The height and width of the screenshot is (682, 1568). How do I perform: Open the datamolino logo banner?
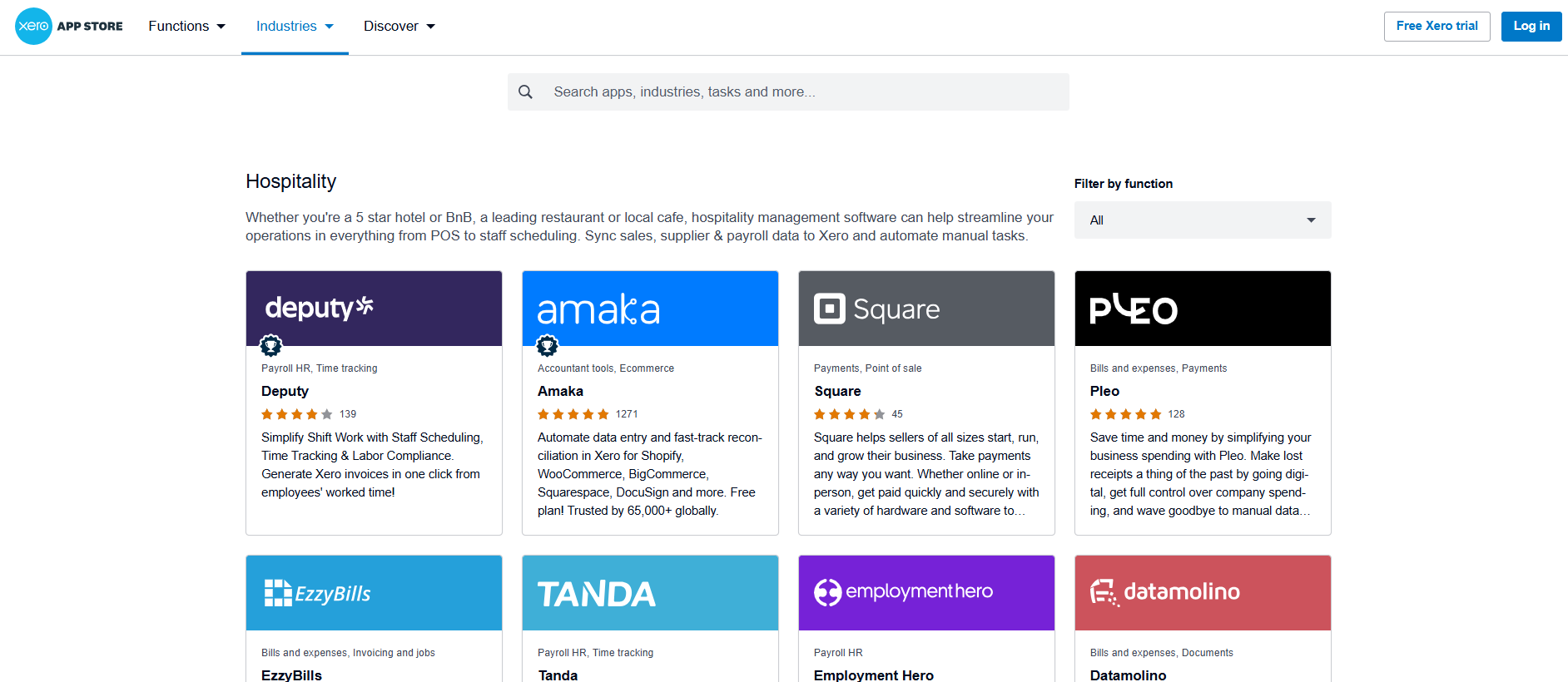[1203, 593]
